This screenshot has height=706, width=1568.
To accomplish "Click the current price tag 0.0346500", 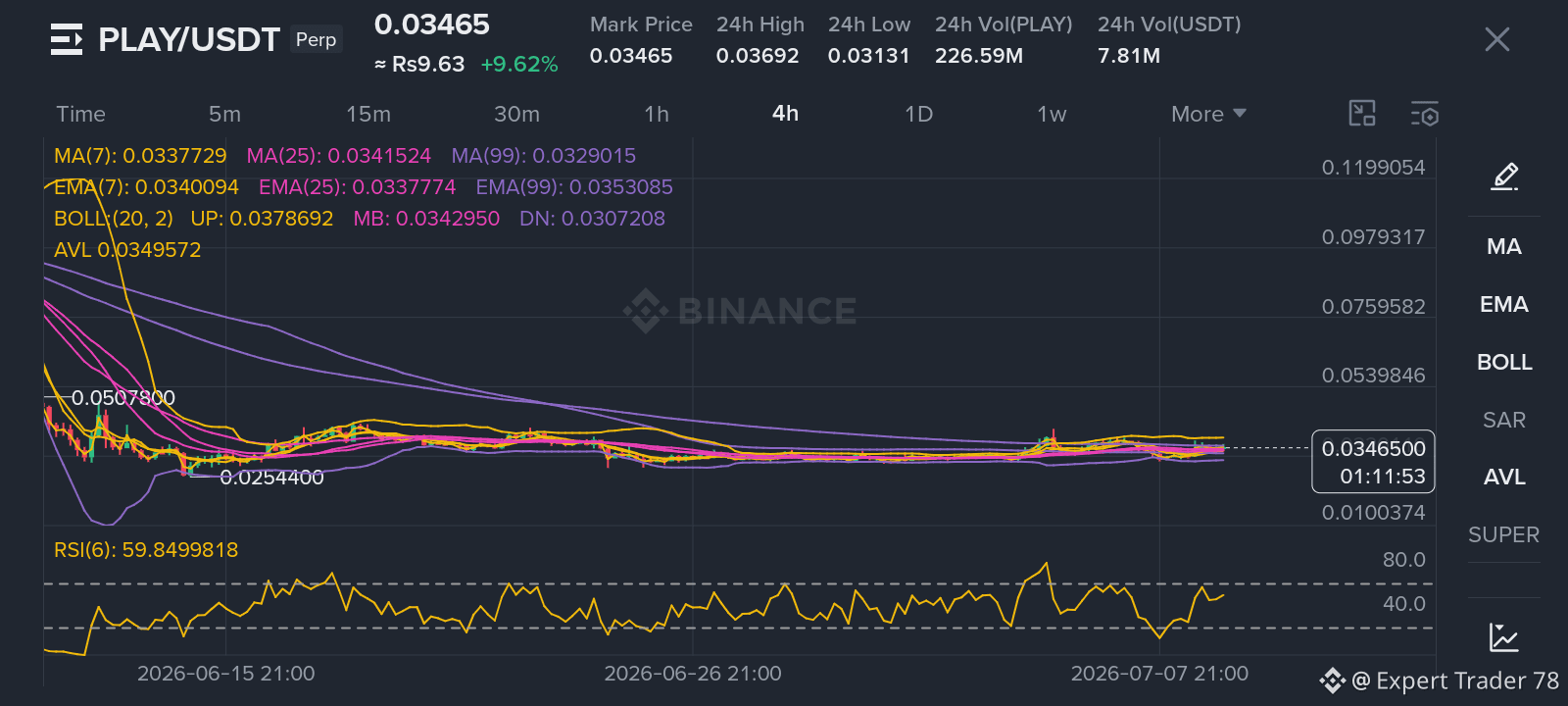I will click(1373, 449).
